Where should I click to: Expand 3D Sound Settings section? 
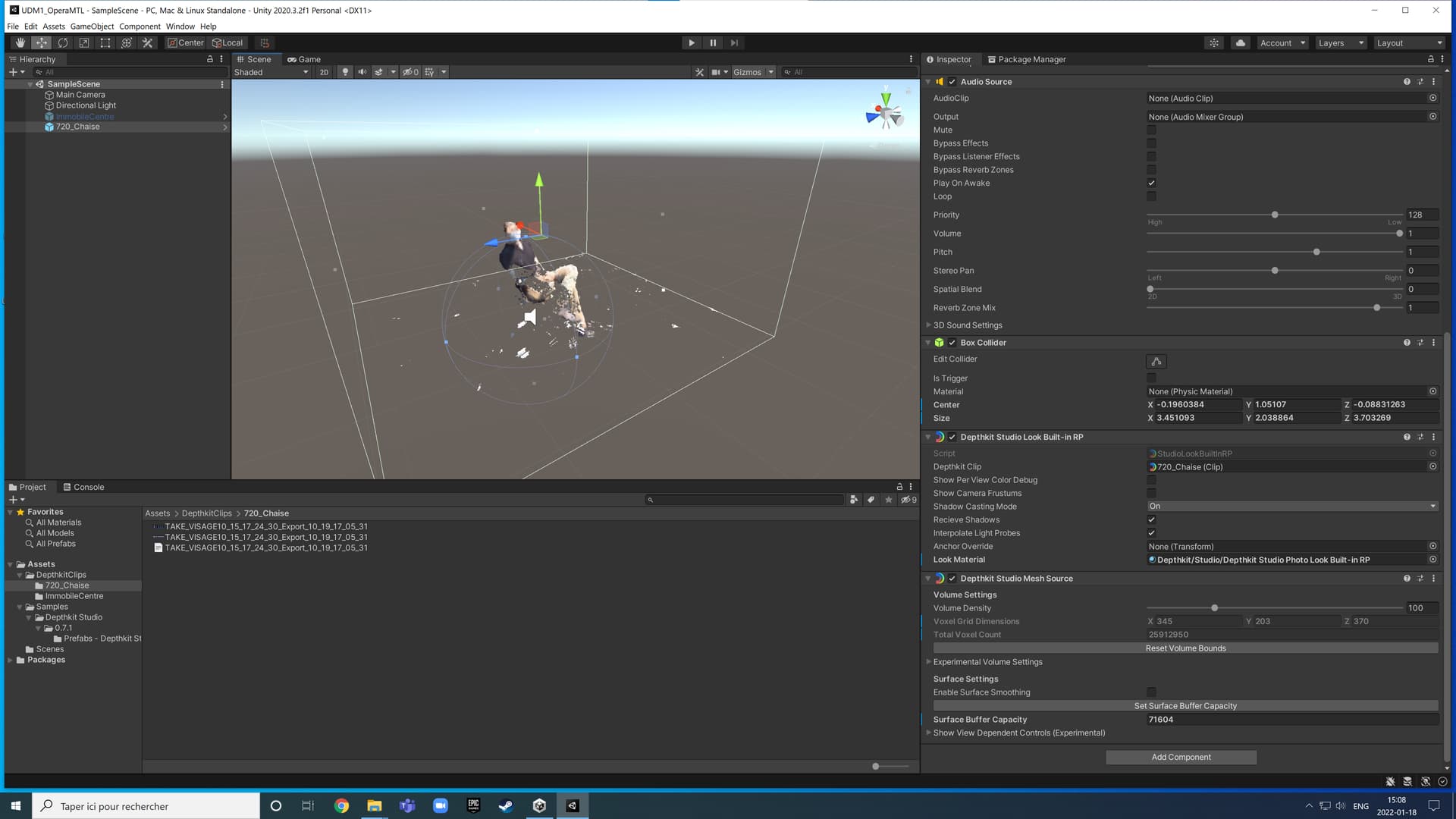[x=968, y=325]
